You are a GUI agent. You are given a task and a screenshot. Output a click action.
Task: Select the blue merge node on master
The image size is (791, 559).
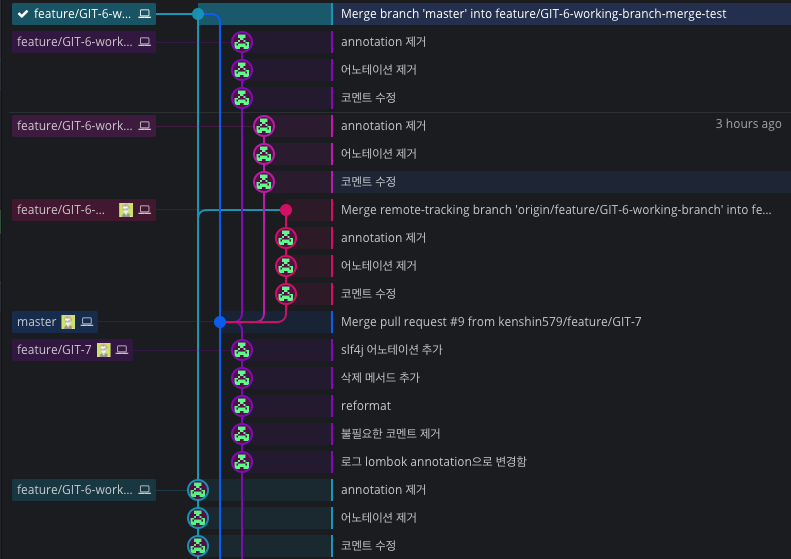coord(220,322)
